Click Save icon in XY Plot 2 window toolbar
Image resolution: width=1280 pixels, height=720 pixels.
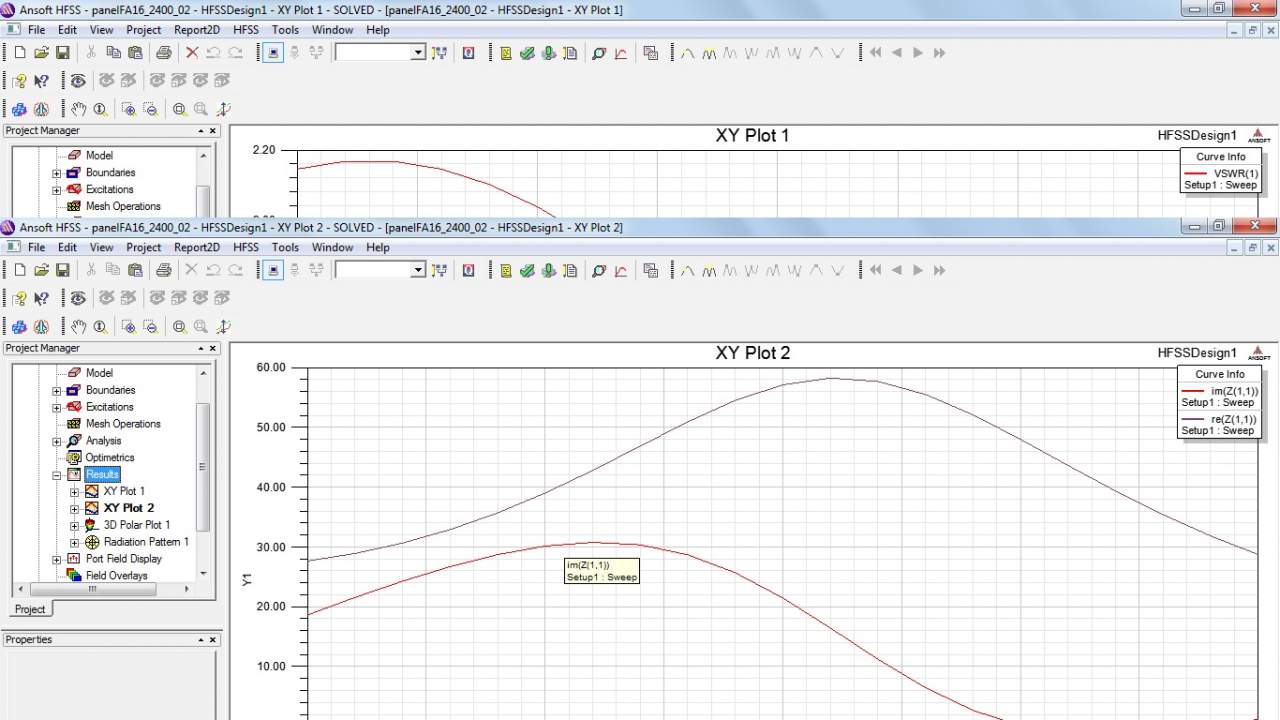click(x=62, y=270)
